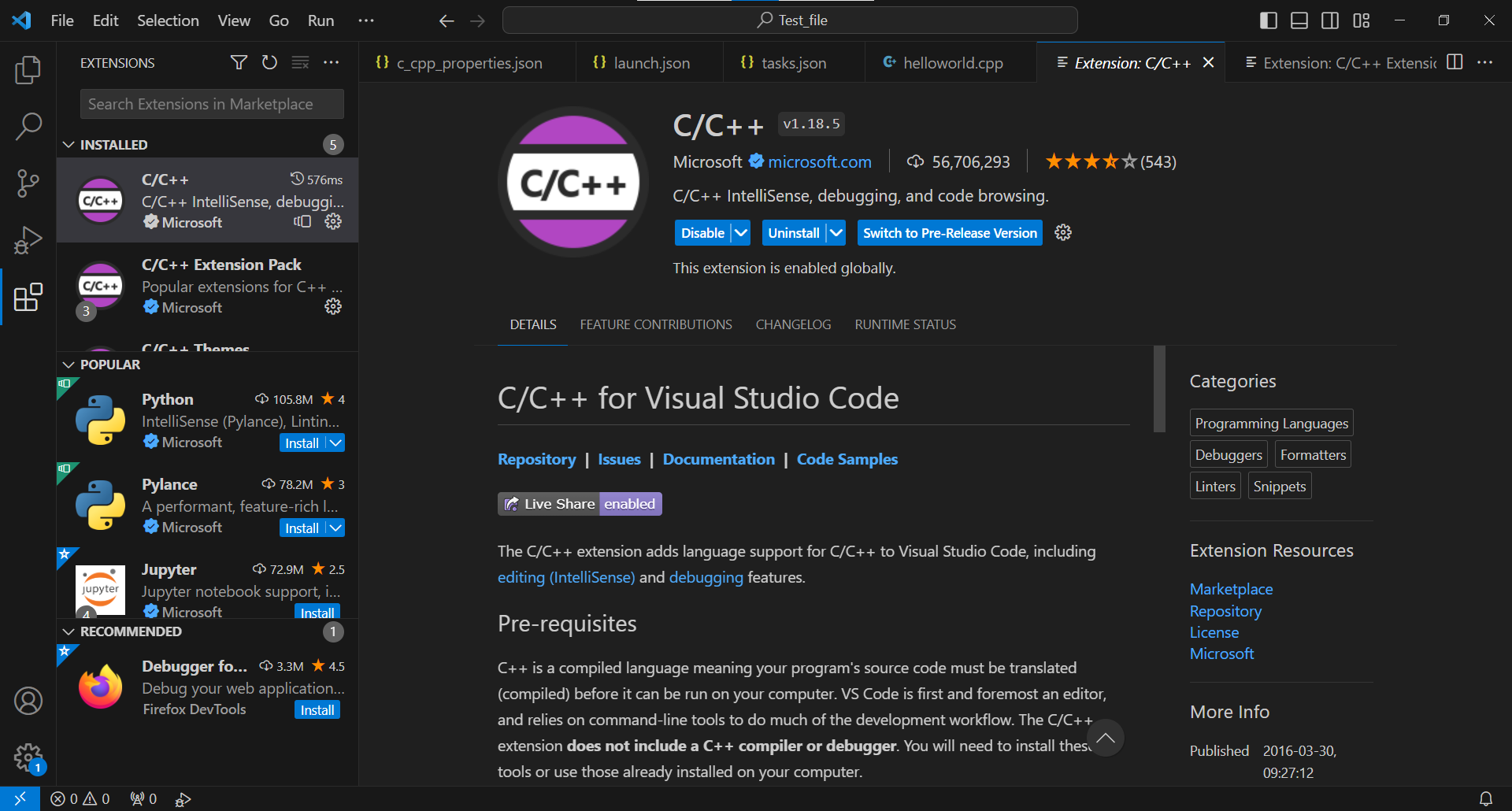Image resolution: width=1512 pixels, height=811 pixels.
Task: Open the Uninstall dropdown arrow
Action: tap(836, 233)
